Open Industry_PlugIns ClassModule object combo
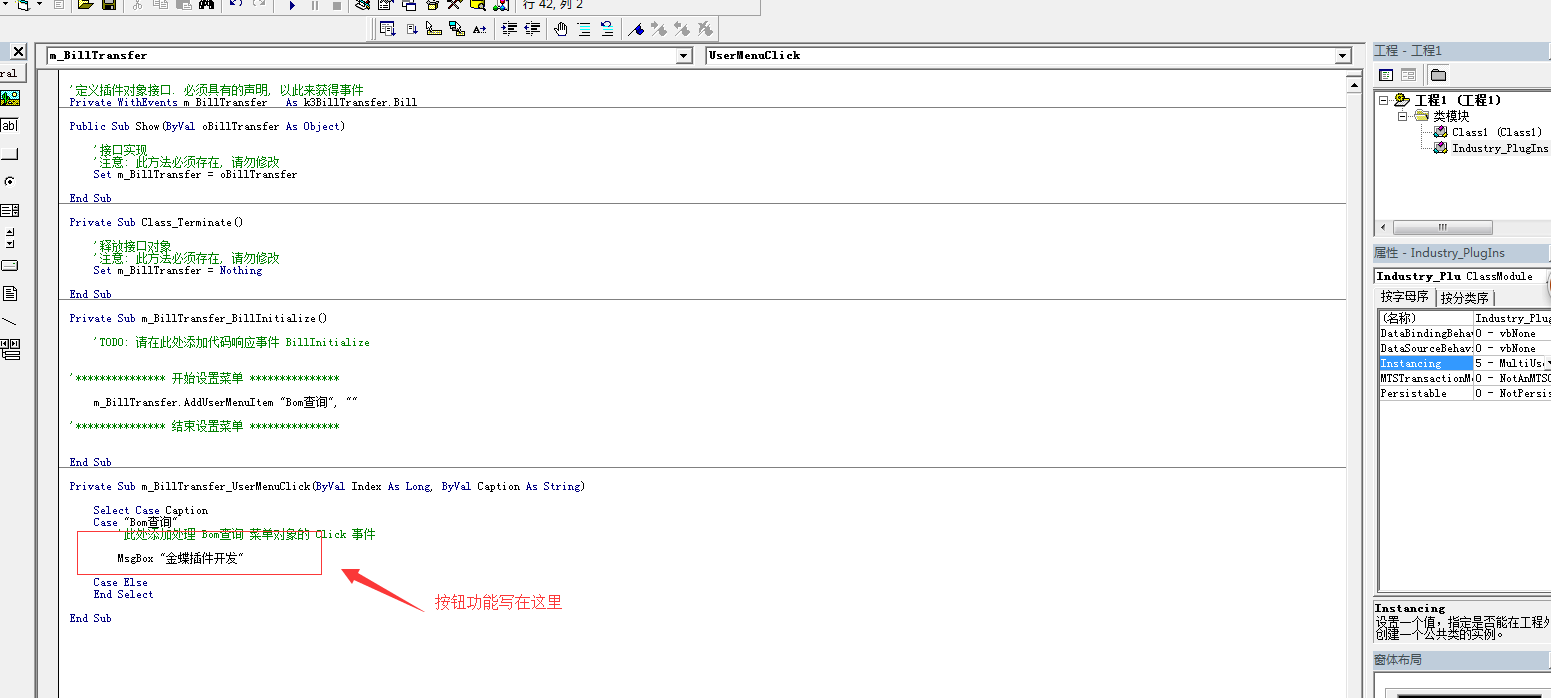Viewport: 1551px width, 698px height. click(1462, 276)
